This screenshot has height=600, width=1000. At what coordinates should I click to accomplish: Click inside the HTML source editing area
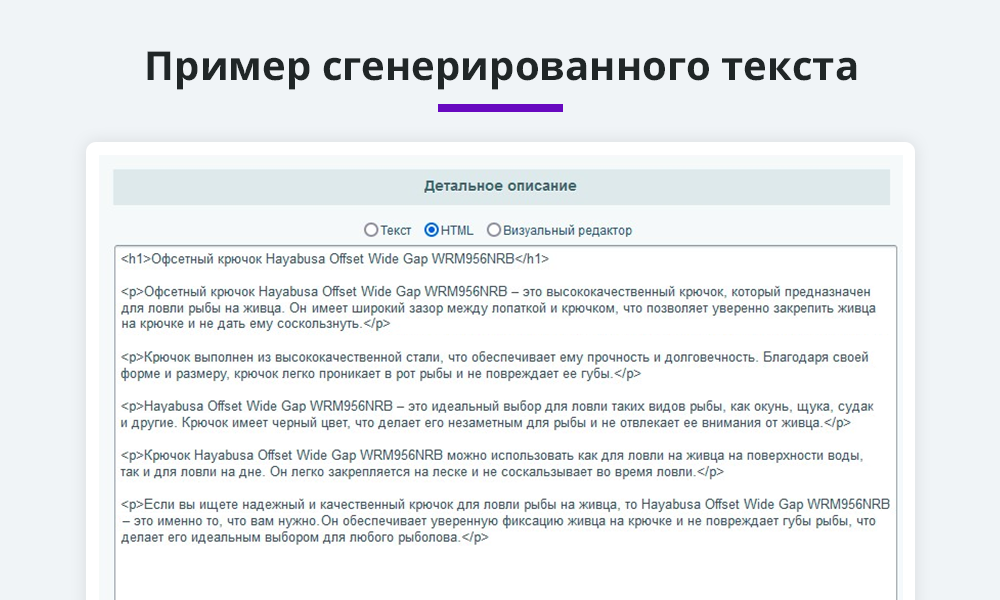500,400
